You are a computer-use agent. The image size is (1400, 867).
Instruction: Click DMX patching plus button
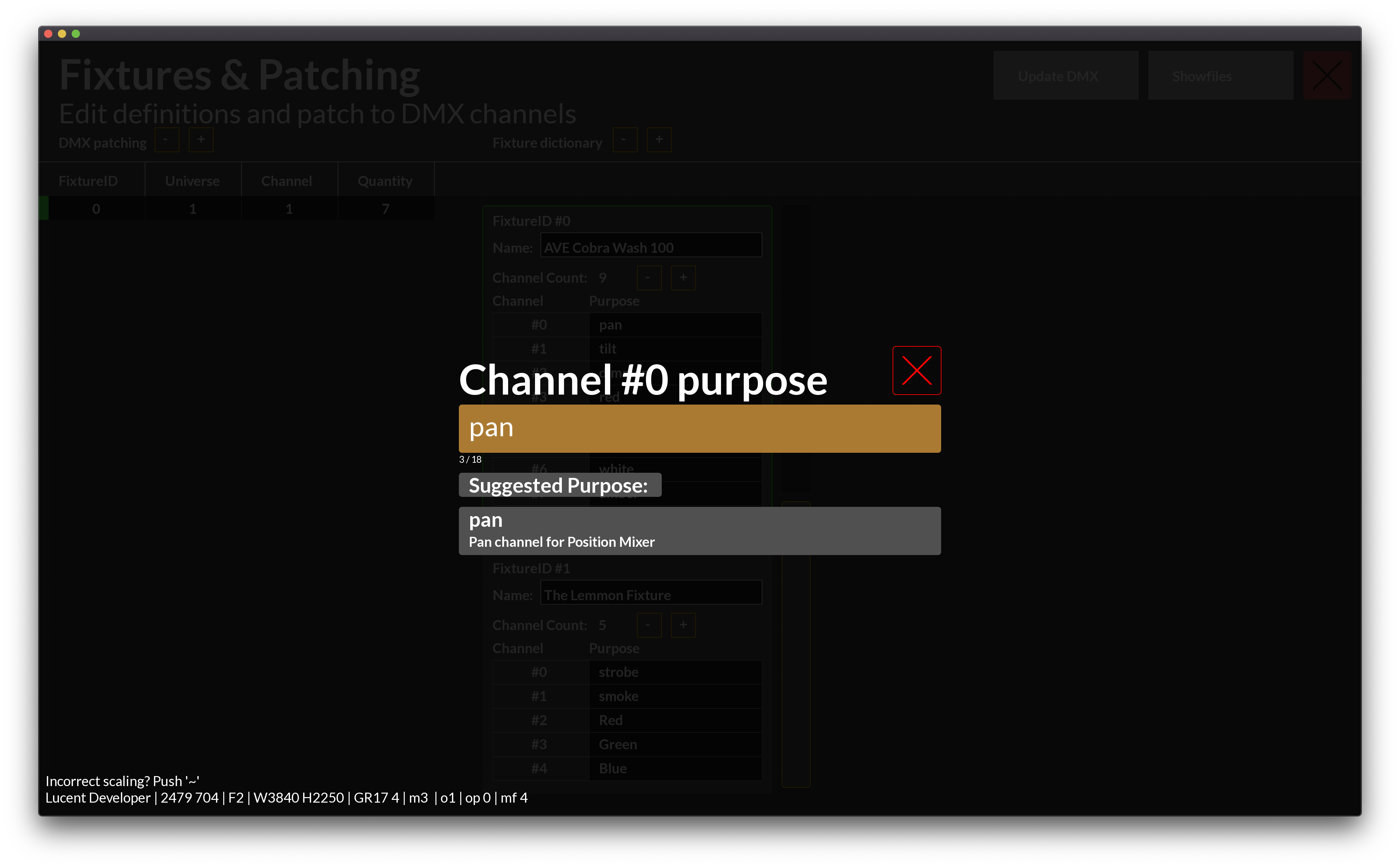201,139
